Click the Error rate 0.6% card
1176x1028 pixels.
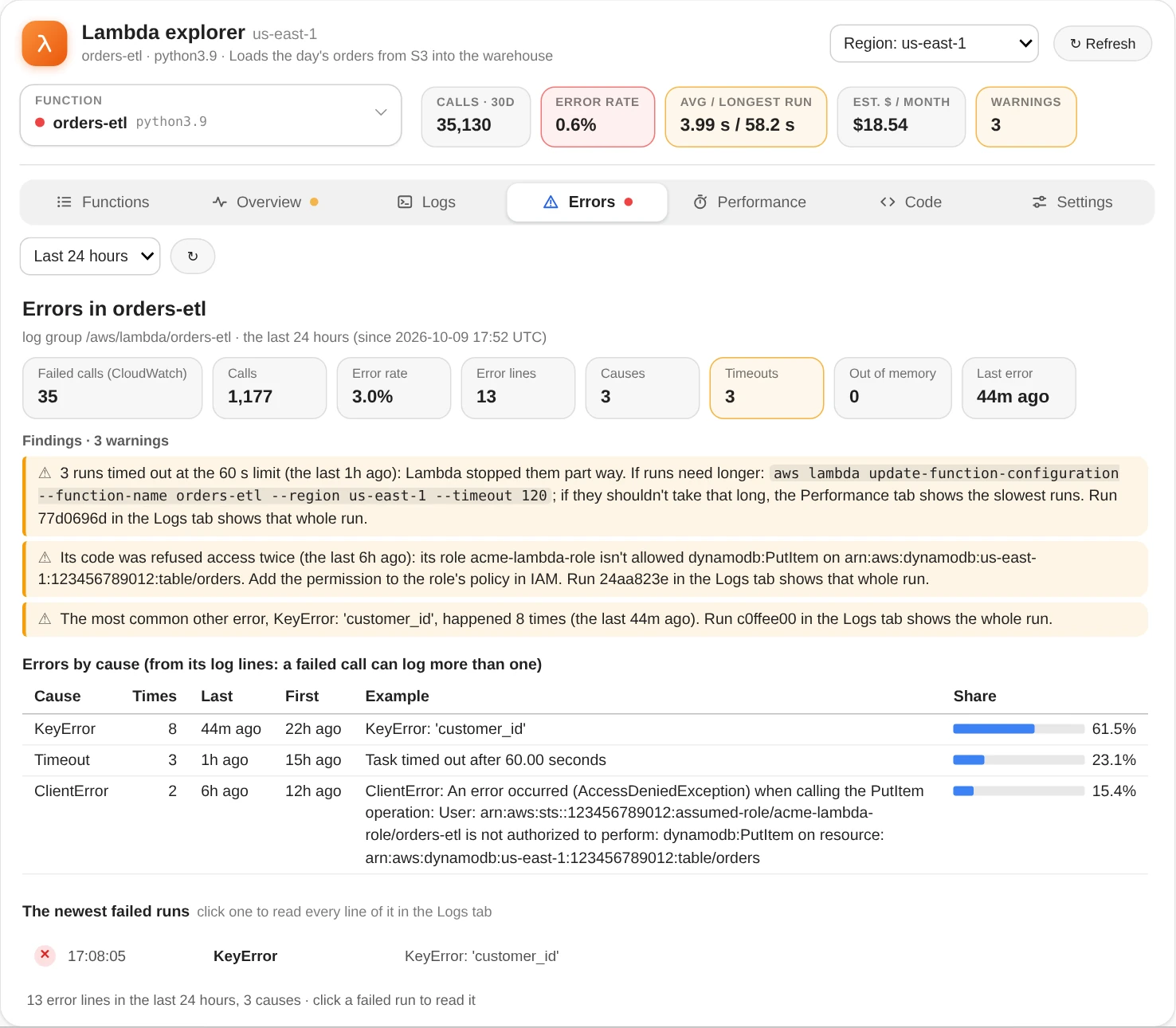click(598, 117)
